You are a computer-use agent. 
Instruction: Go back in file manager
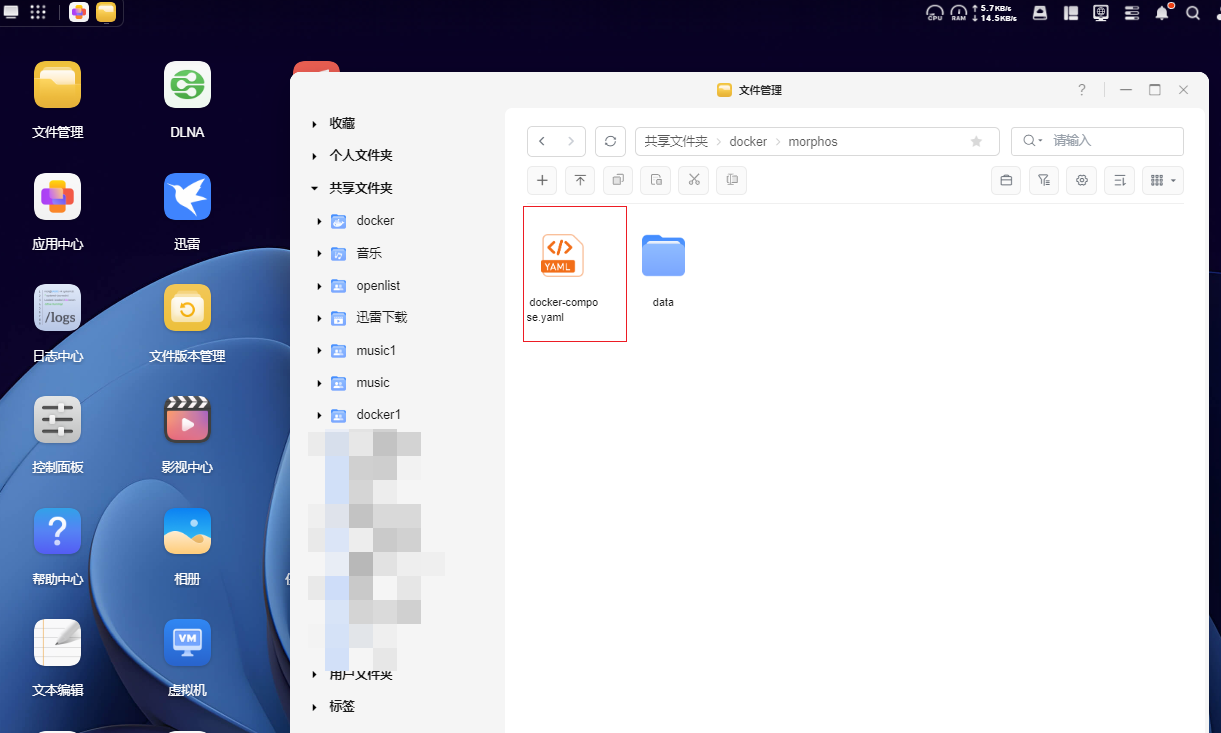(542, 142)
